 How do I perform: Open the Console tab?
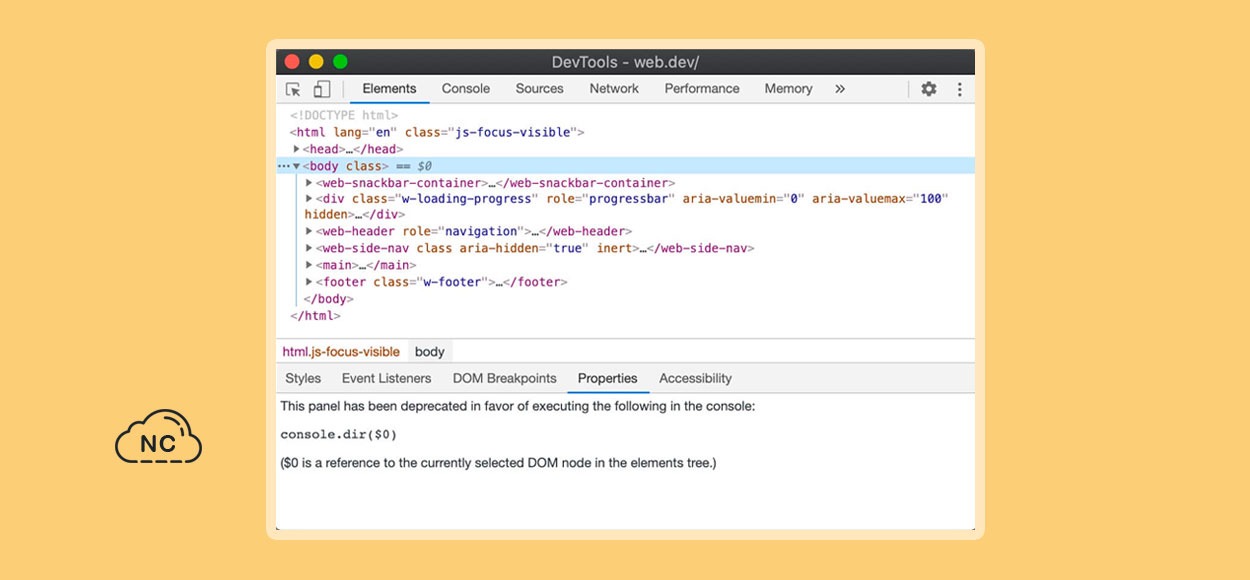click(466, 89)
